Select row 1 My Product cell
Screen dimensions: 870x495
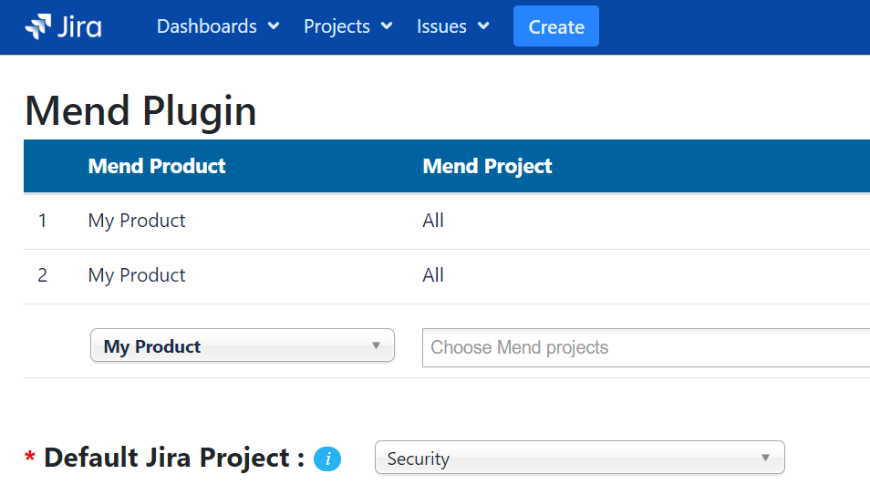[x=137, y=221]
